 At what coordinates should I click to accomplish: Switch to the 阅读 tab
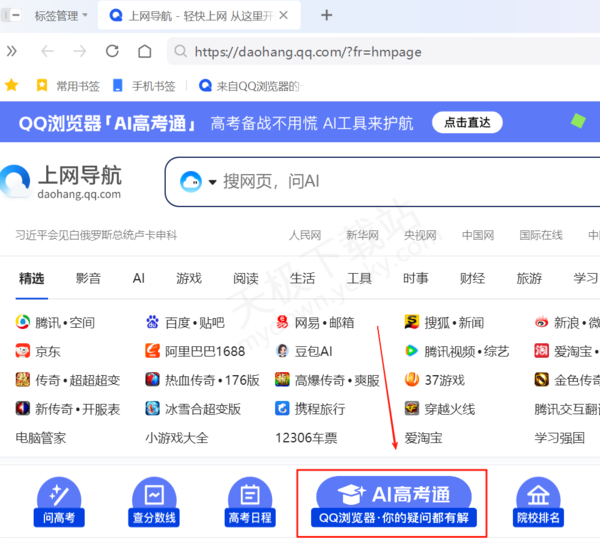click(246, 278)
